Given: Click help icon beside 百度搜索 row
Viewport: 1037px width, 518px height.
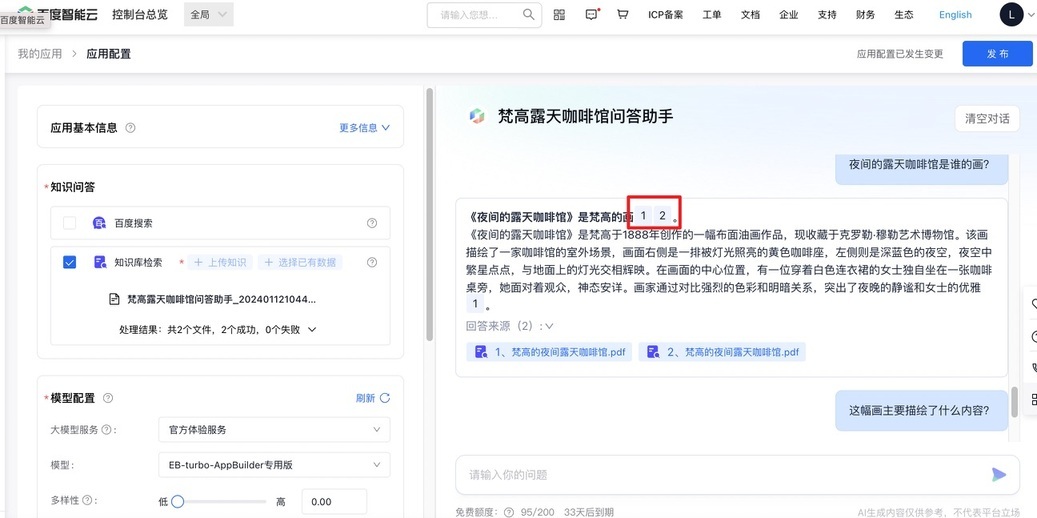Looking at the screenshot, I should [372, 223].
